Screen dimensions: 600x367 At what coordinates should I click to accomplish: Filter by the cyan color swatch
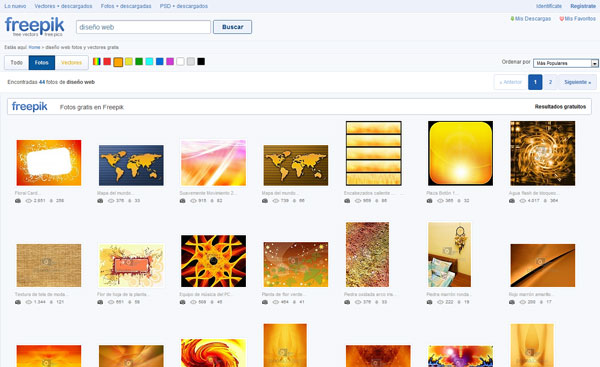pyautogui.click(x=149, y=62)
